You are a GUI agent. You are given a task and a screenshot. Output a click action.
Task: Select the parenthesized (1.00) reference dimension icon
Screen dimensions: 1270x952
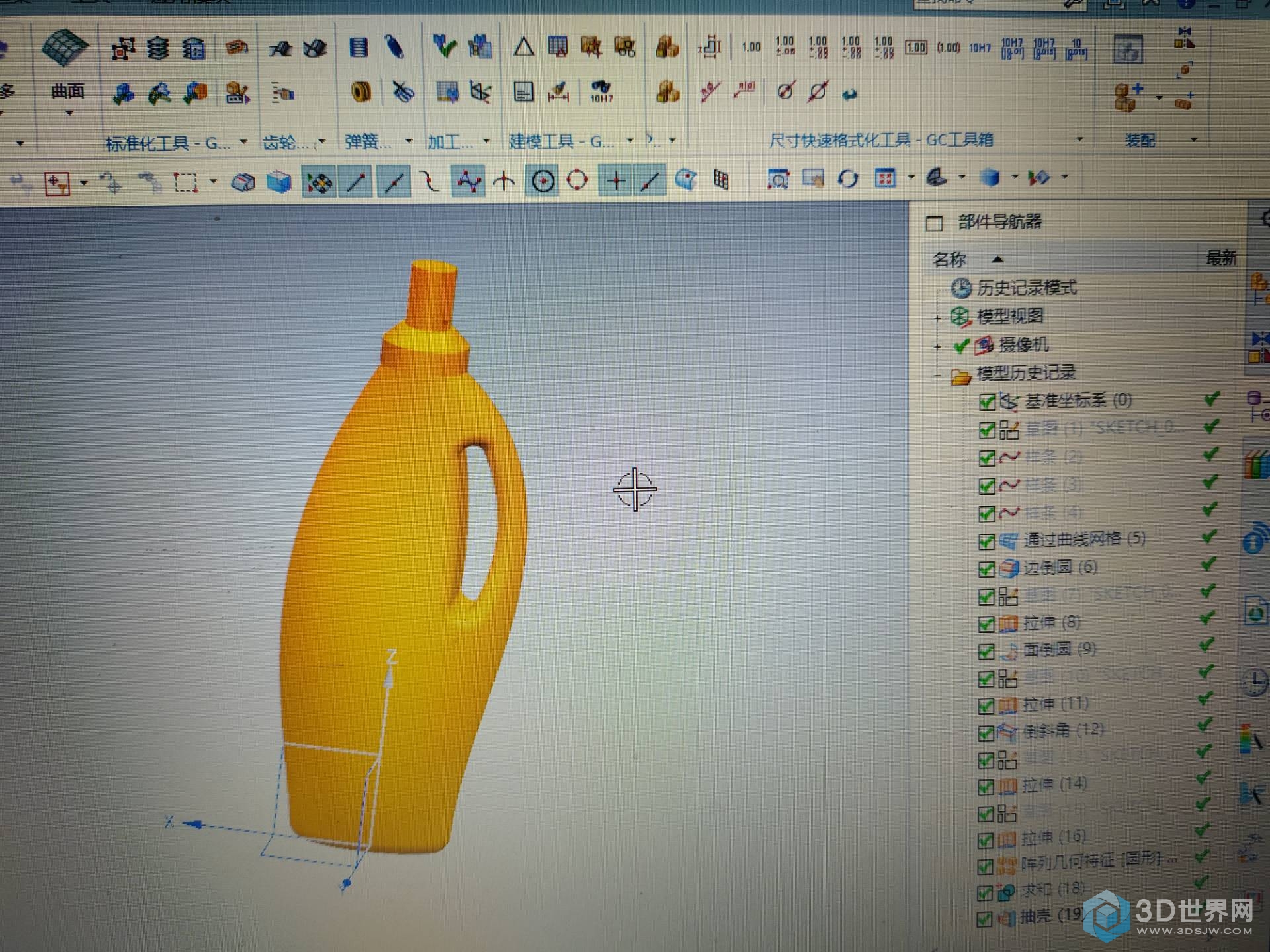(x=948, y=48)
